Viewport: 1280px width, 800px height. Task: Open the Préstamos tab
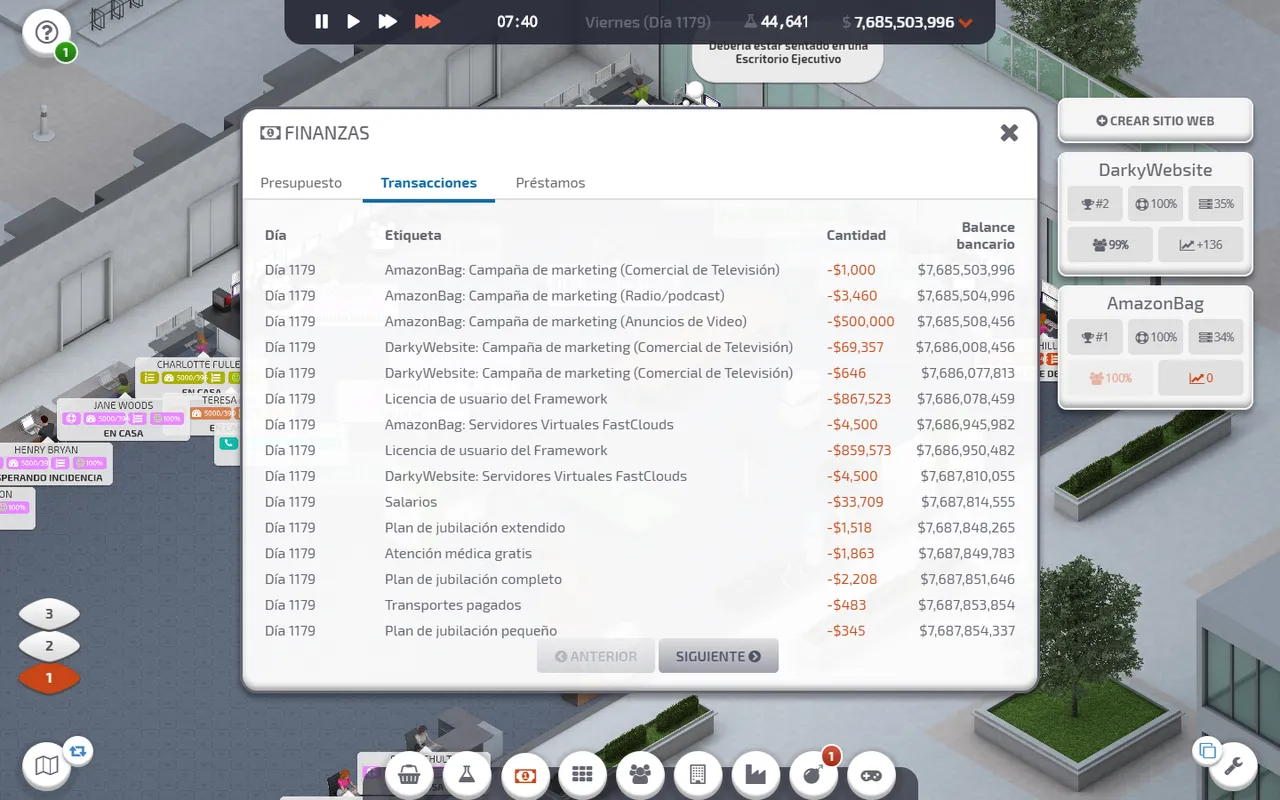pyautogui.click(x=550, y=183)
